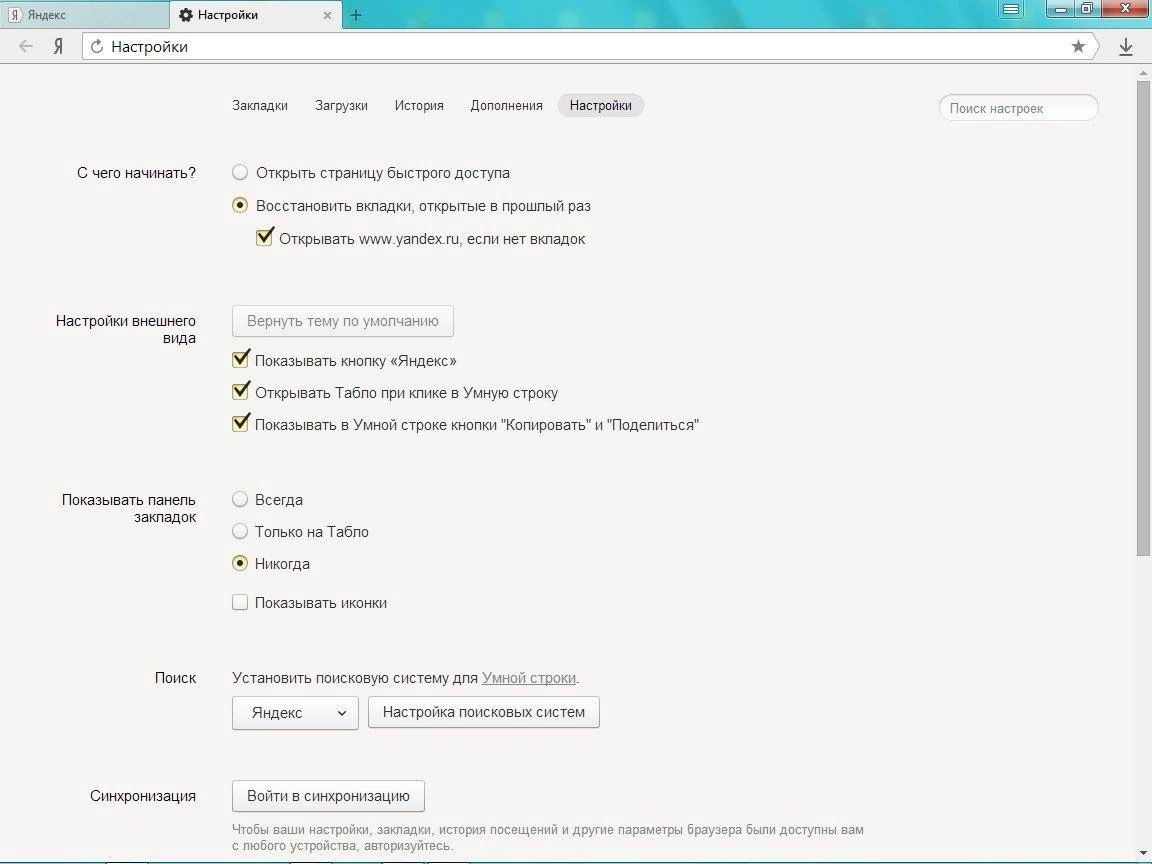The width and height of the screenshot is (1152, 864).
Task: Select 'Никогда' for bookmarks panel
Action: [240, 564]
